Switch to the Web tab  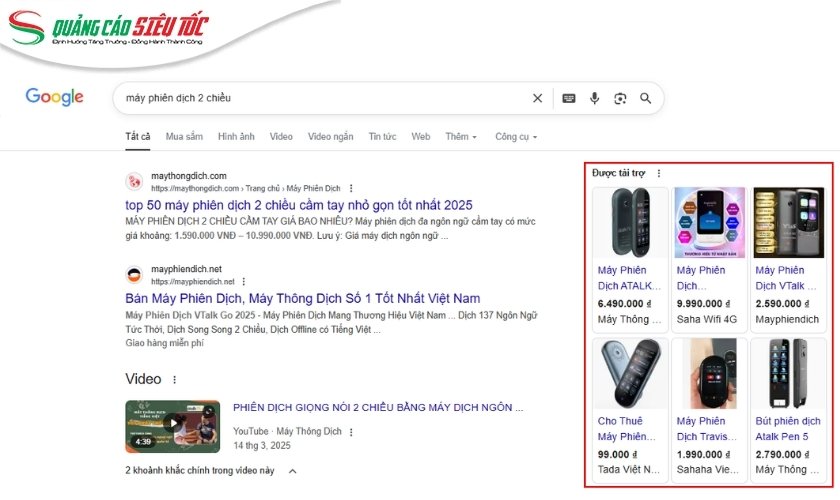[421, 137]
